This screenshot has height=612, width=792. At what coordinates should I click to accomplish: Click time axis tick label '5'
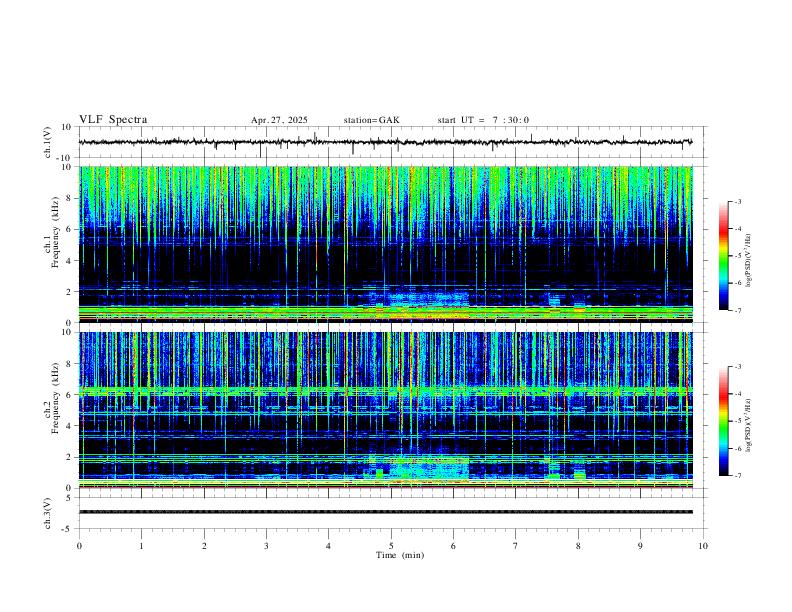[391, 546]
